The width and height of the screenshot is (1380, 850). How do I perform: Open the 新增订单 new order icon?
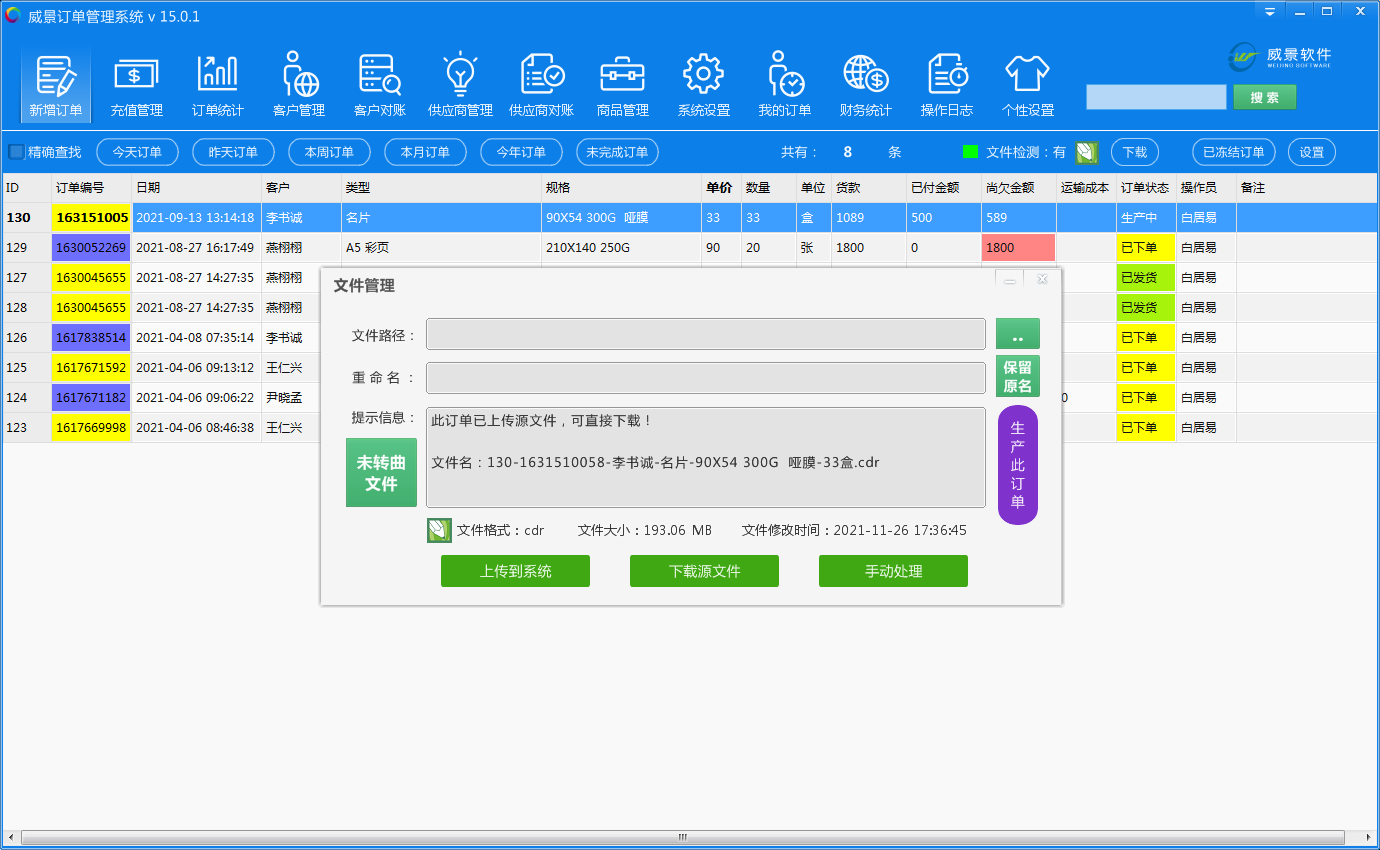(56, 85)
